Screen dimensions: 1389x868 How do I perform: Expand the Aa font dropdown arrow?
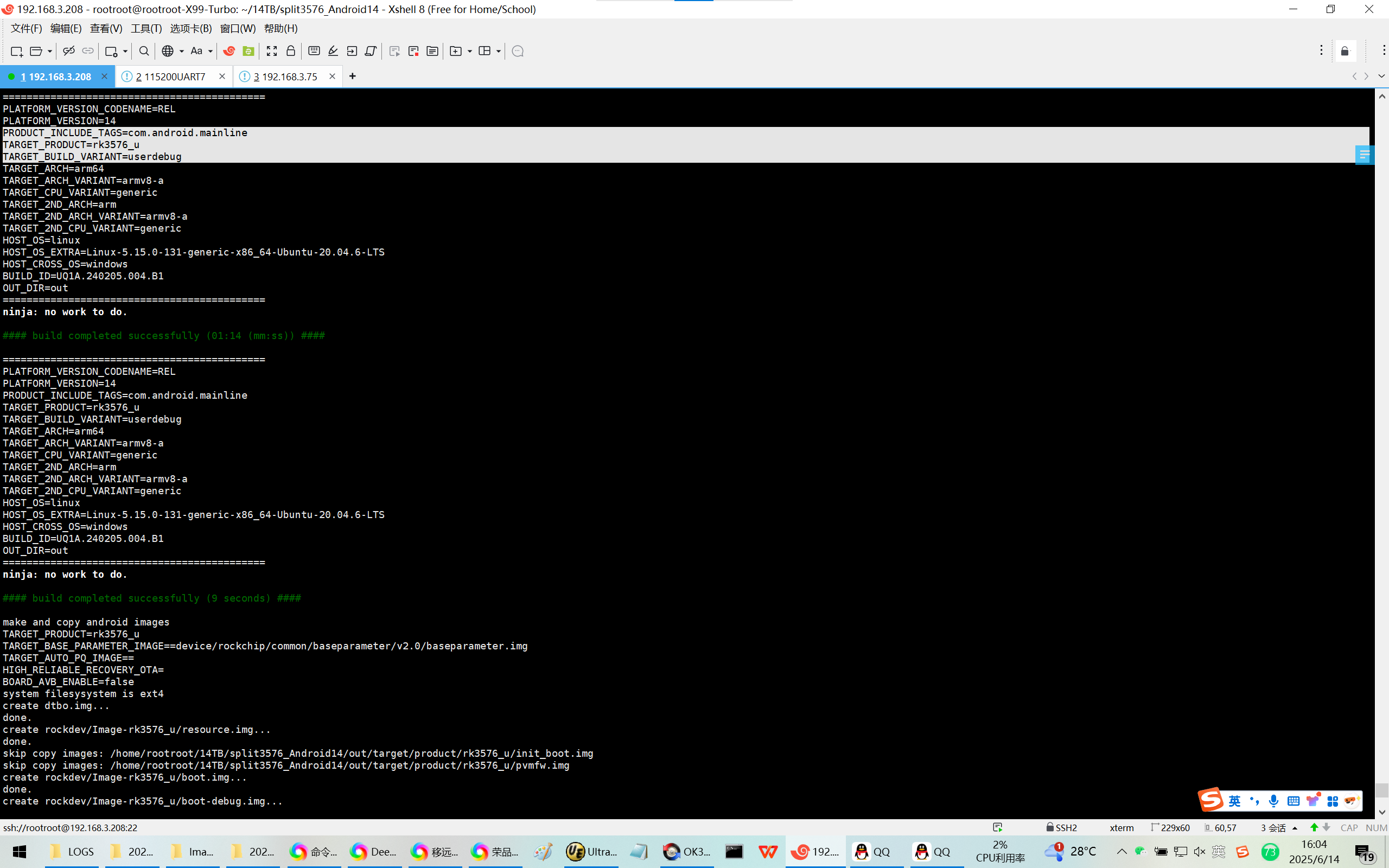click(210, 51)
